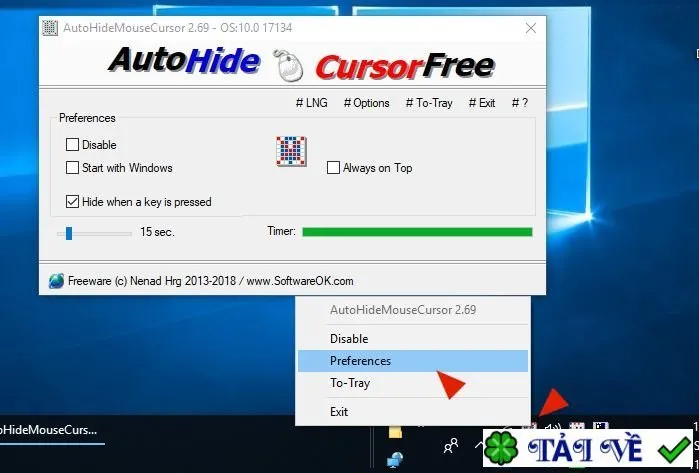Open the www.SoftwareOK.com freeware link
This screenshot has width=699, height=473.
(300, 281)
